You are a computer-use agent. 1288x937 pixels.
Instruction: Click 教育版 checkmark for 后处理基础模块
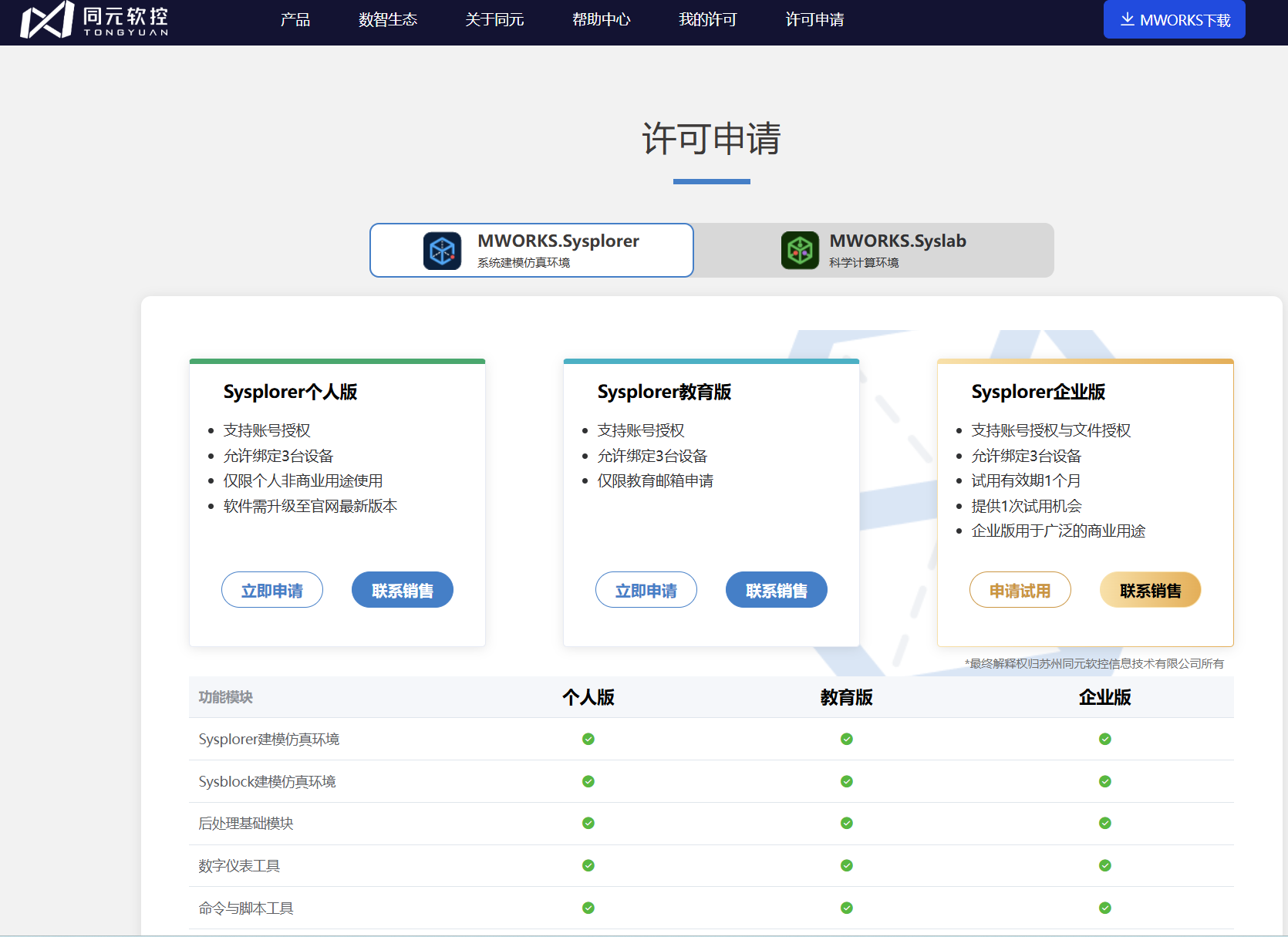point(847,823)
